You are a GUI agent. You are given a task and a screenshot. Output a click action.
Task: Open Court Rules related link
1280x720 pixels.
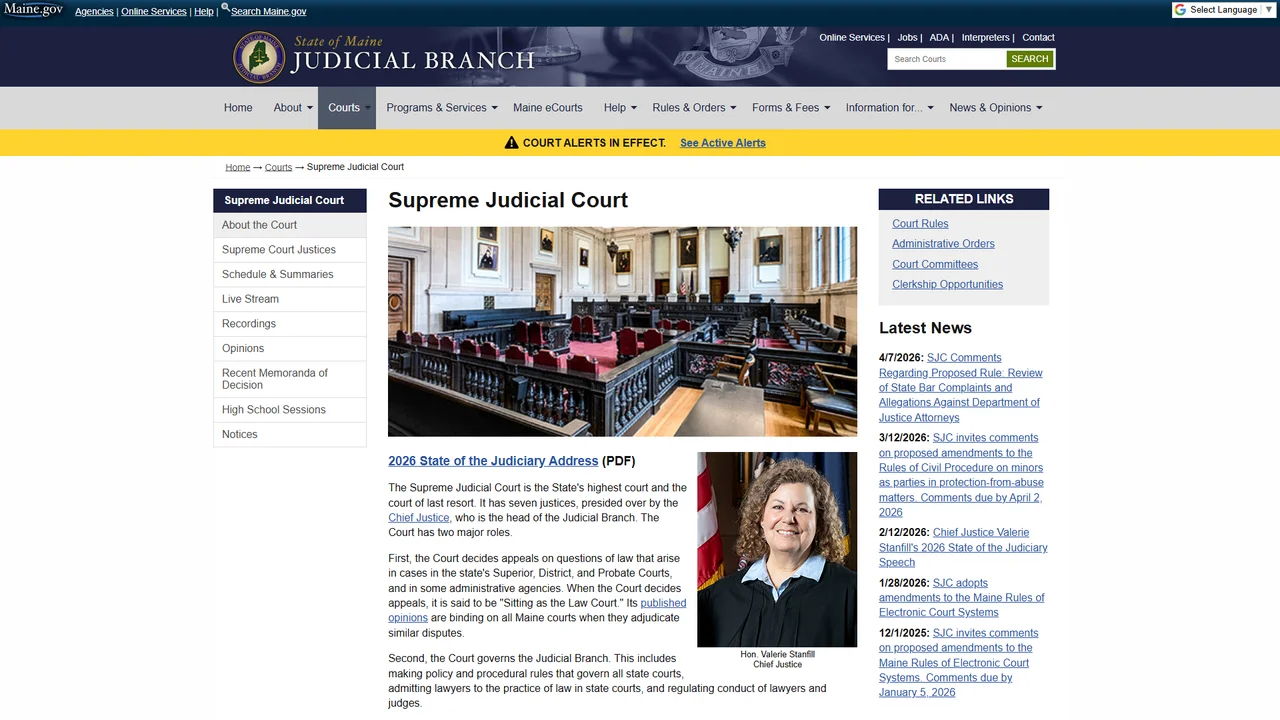tap(920, 224)
